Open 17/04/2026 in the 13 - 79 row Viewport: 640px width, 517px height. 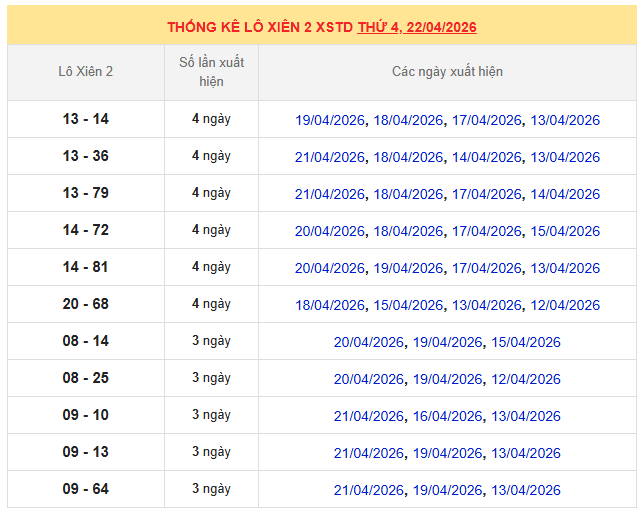pos(486,194)
